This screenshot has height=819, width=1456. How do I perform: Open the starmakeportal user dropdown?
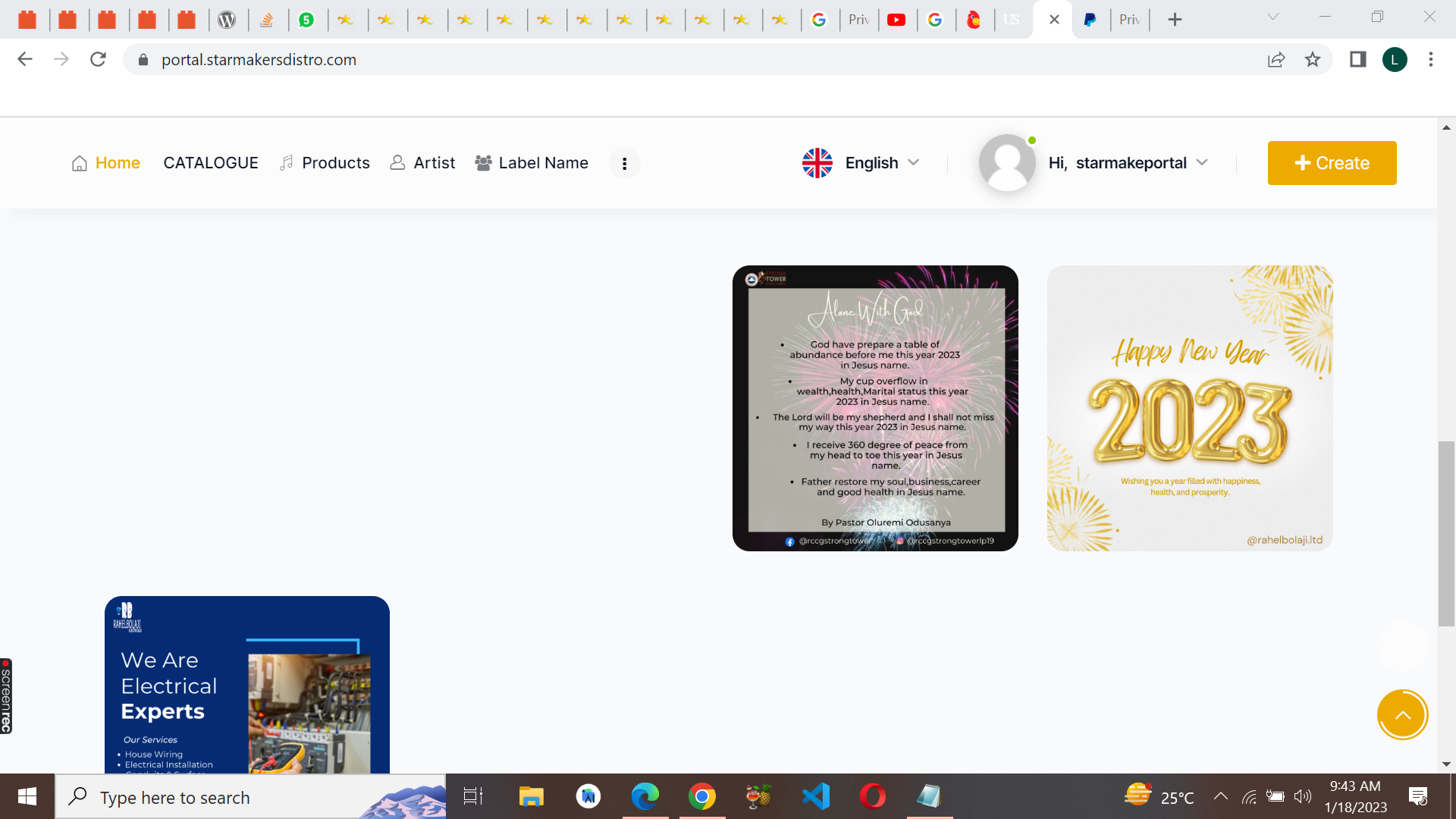[1128, 163]
